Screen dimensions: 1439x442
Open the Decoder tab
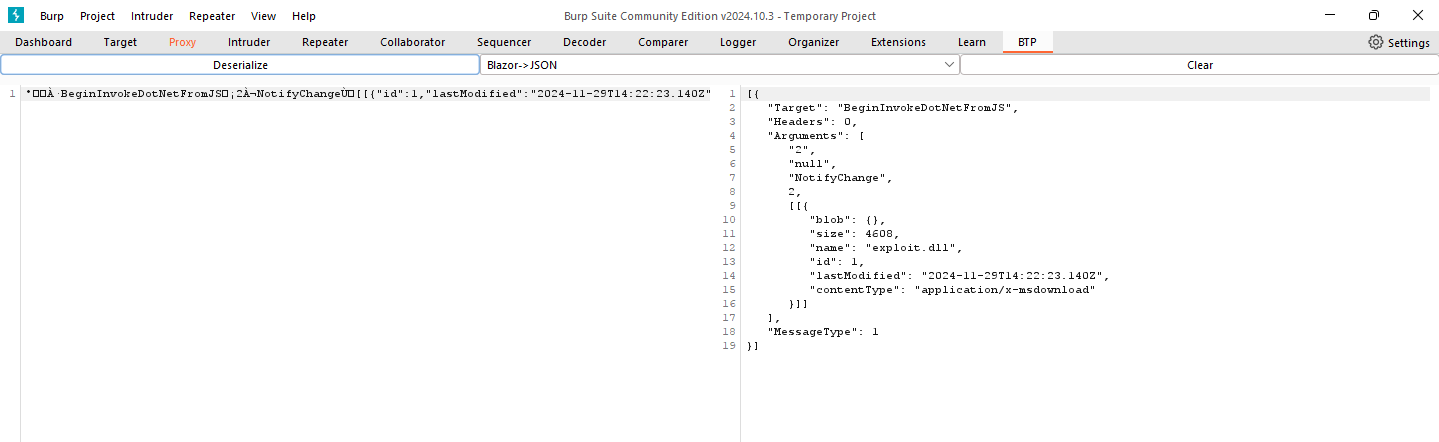pyautogui.click(x=584, y=42)
